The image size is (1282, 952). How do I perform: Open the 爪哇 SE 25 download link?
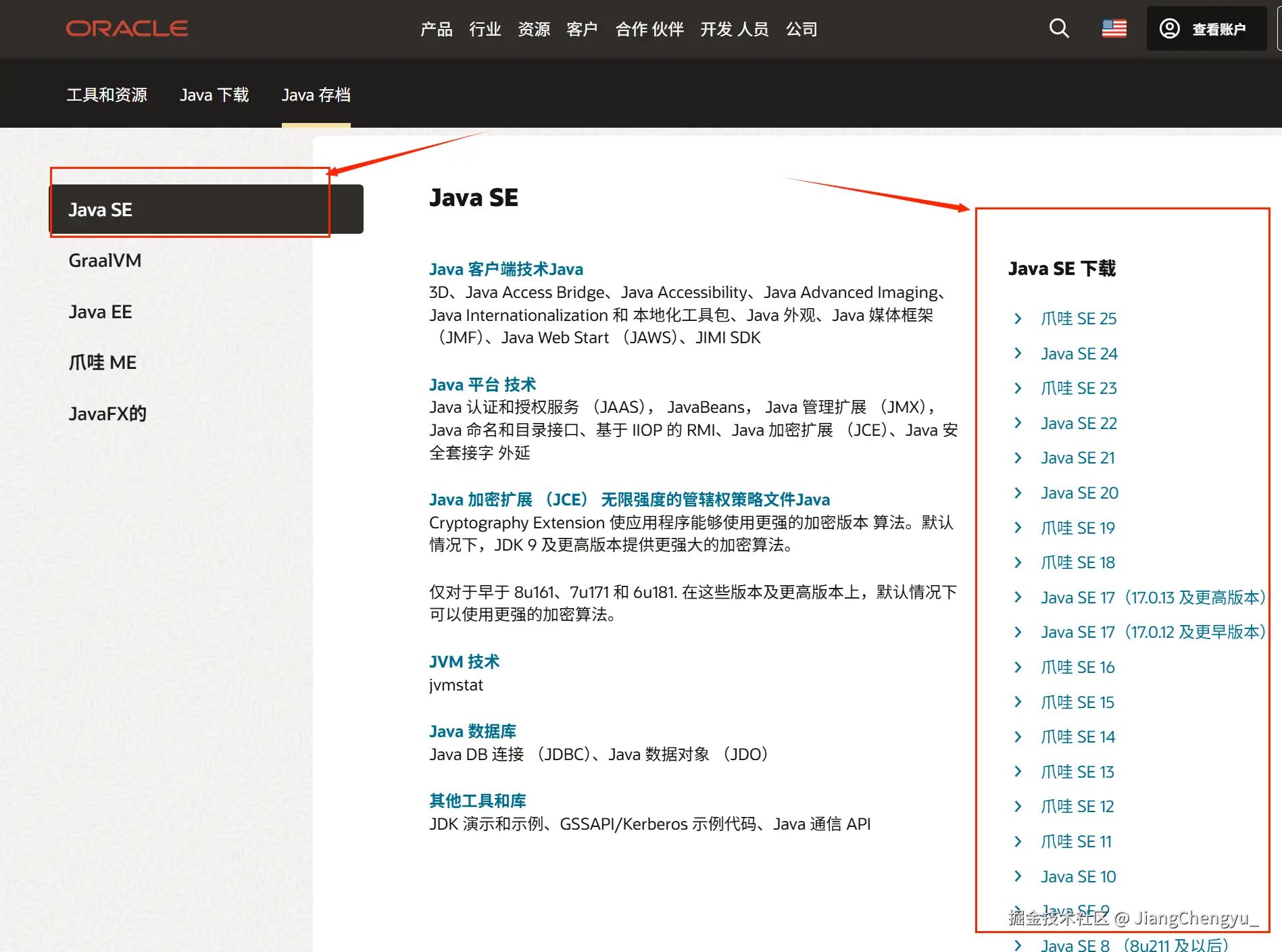tap(1079, 319)
